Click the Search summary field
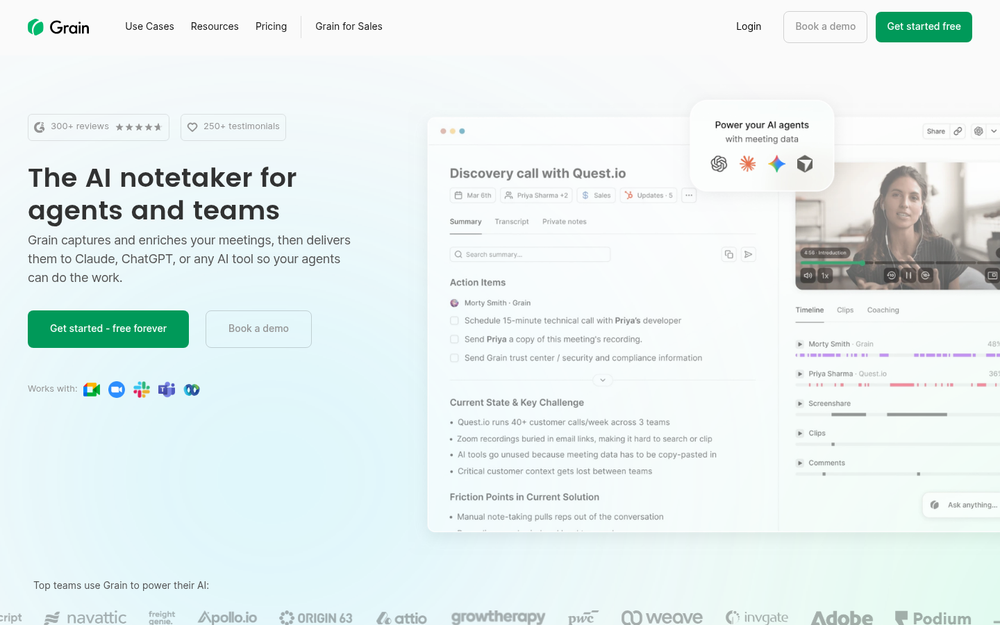Screen dimensions: 1000x625 click(530, 254)
